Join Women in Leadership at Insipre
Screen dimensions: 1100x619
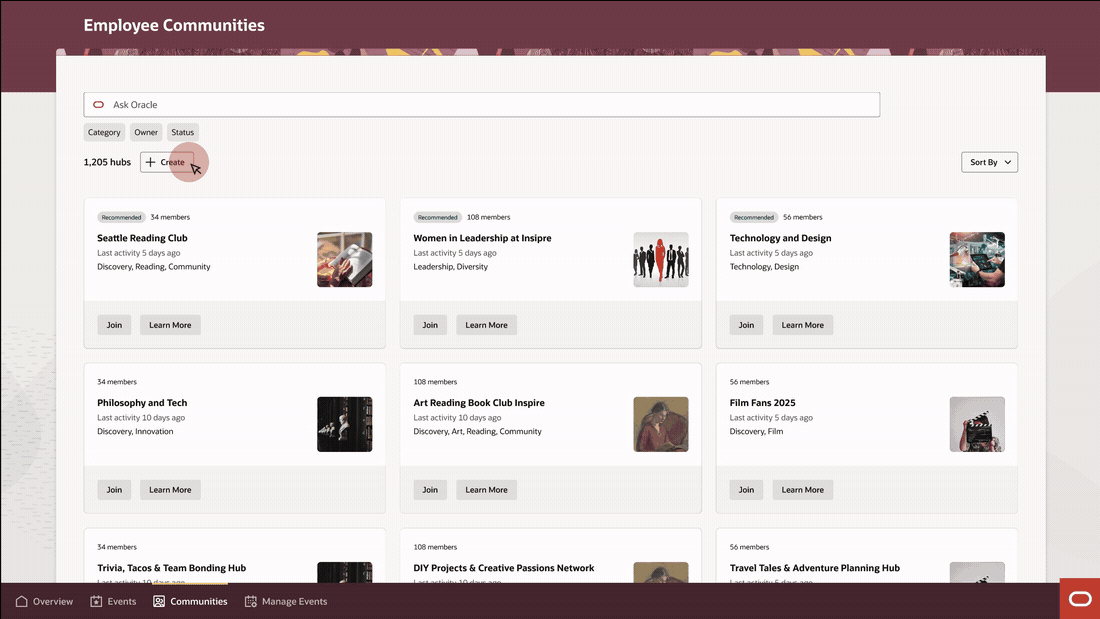[430, 325]
